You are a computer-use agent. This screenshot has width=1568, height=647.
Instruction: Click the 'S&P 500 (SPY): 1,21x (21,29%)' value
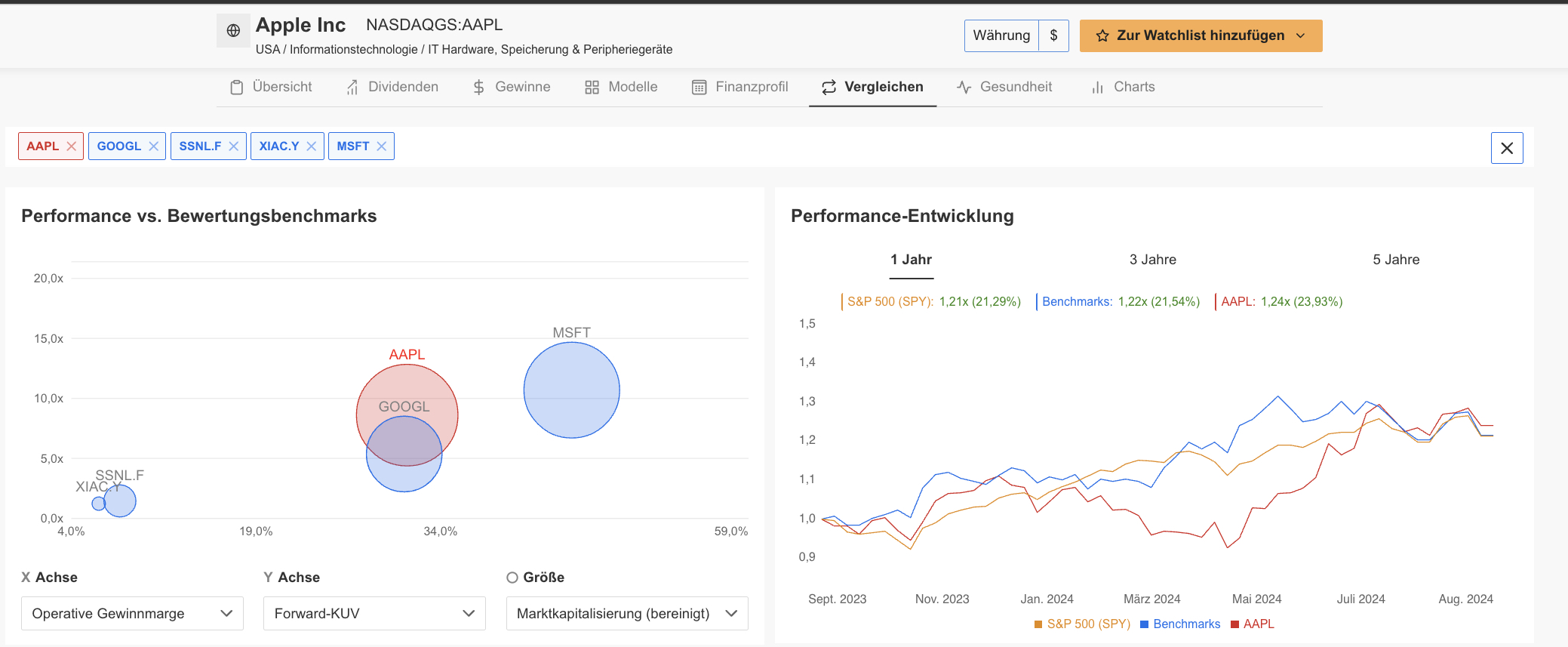[x=933, y=302]
